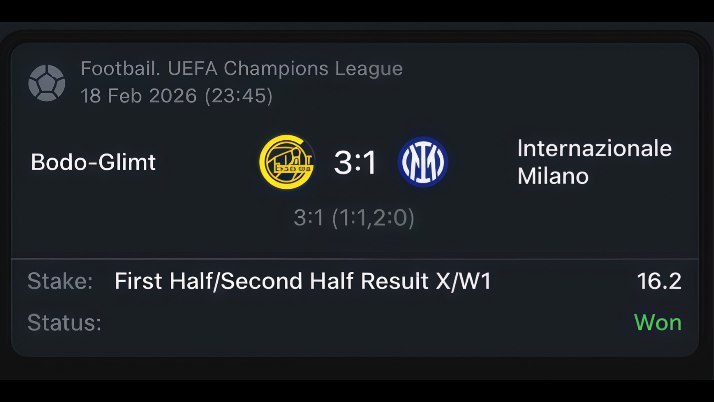Click the football sport icon
Viewport: 714px width, 402px height.
click(46, 82)
